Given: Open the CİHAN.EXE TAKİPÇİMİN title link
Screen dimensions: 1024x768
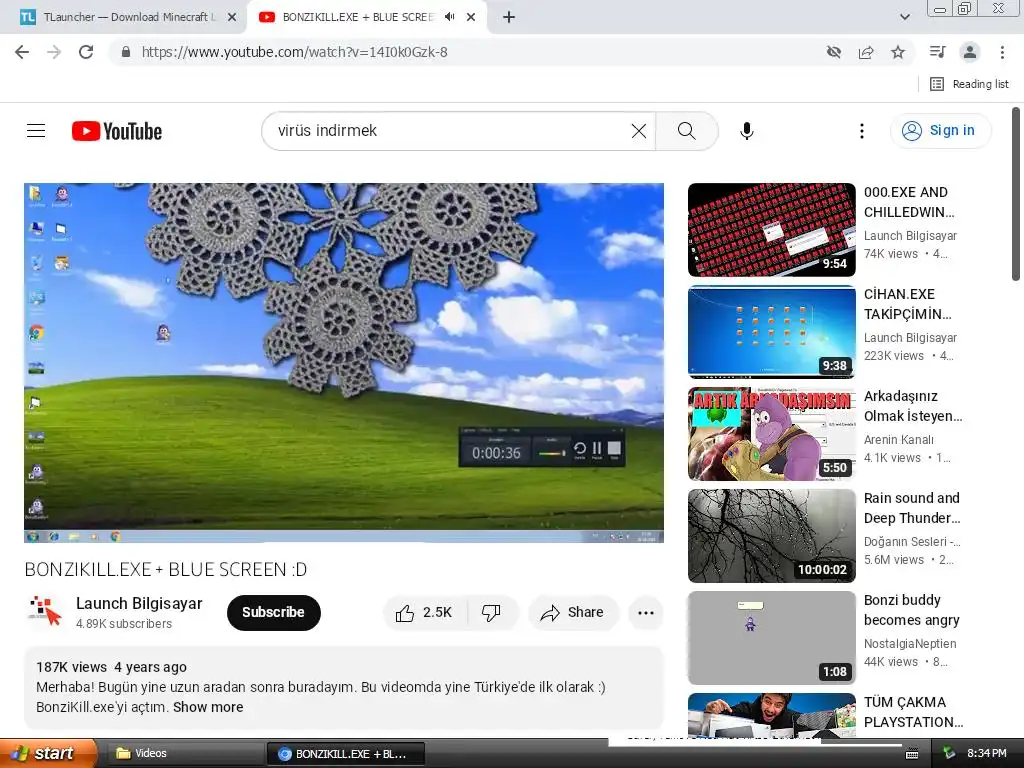Looking at the screenshot, I should pos(907,304).
